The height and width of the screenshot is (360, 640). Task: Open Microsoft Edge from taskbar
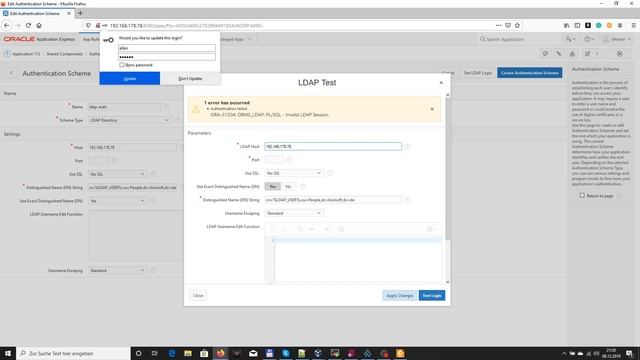tap(171, 353)
